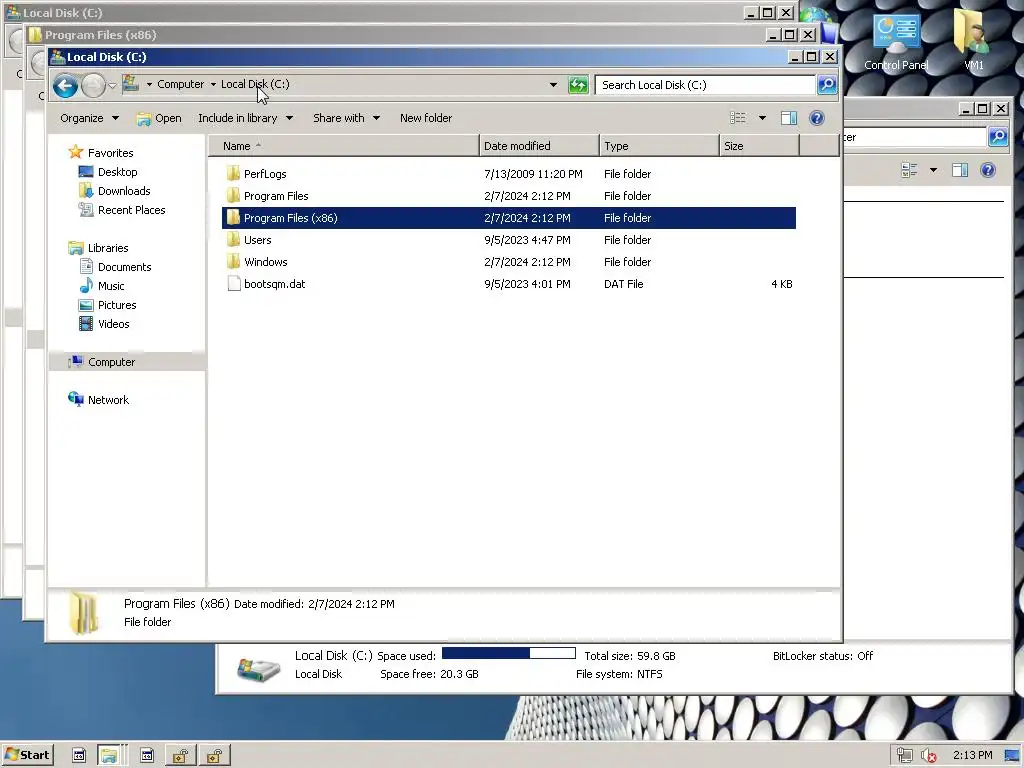Viewport: 1024px width, 768px height.
Task: Click the 7/13/2009 11:20 PM date cell
Action: 533,174
